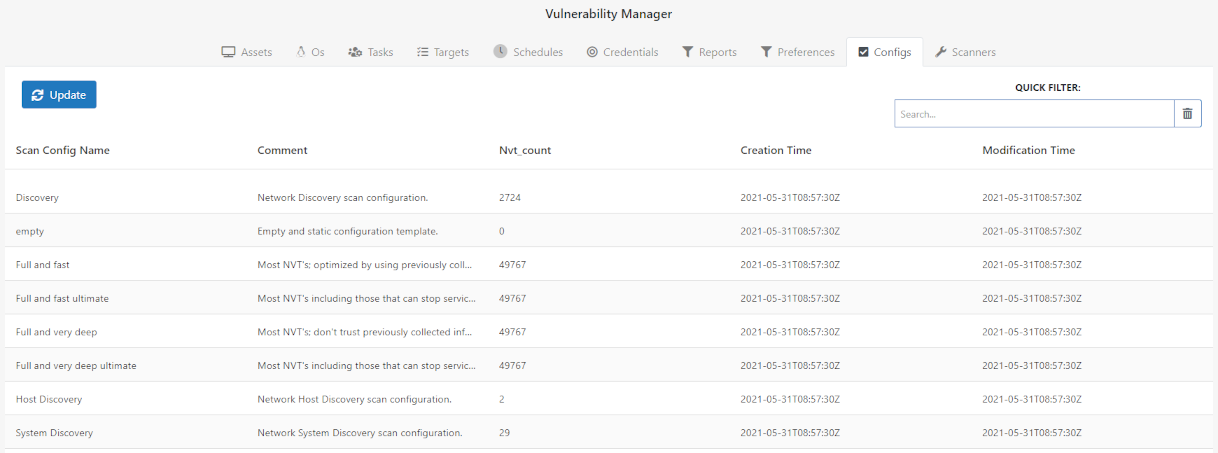Screen dimensions: 1218x453
Task: Click the 'Most NVT's; optimized by using' comment
Action: point(364,265)
